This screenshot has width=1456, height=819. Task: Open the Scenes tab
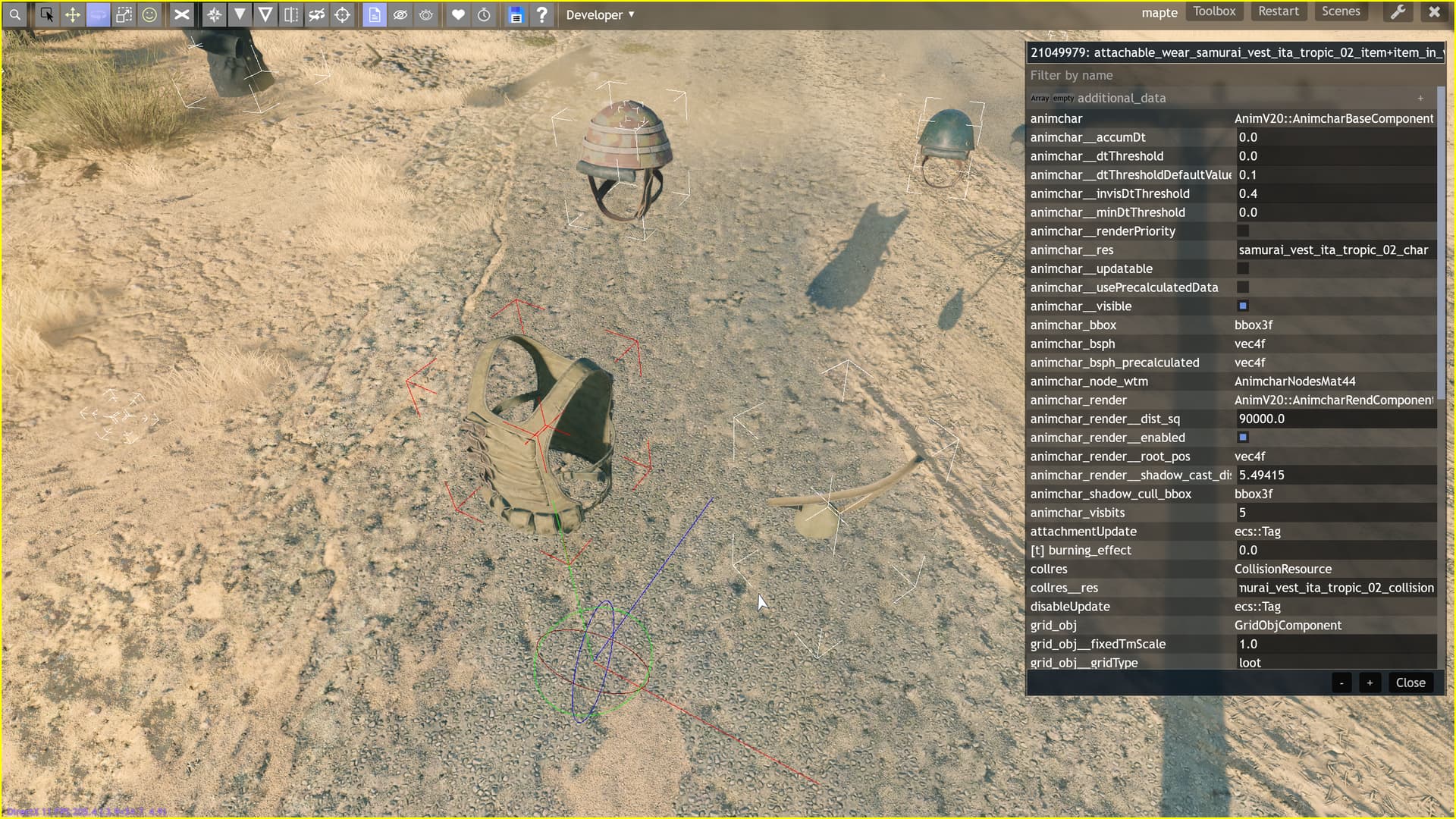coord(1341,11)
